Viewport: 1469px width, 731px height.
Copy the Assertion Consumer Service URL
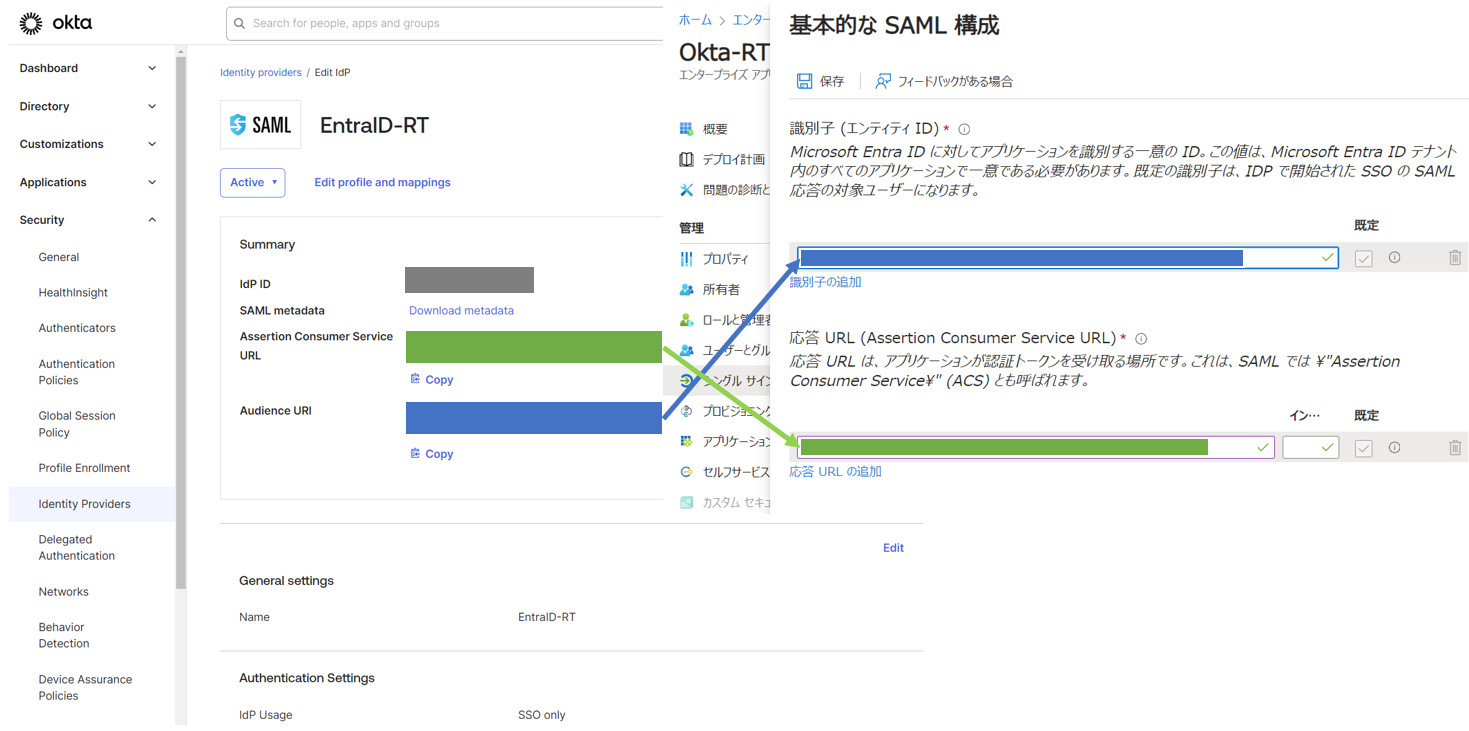[x=431, y=379]
